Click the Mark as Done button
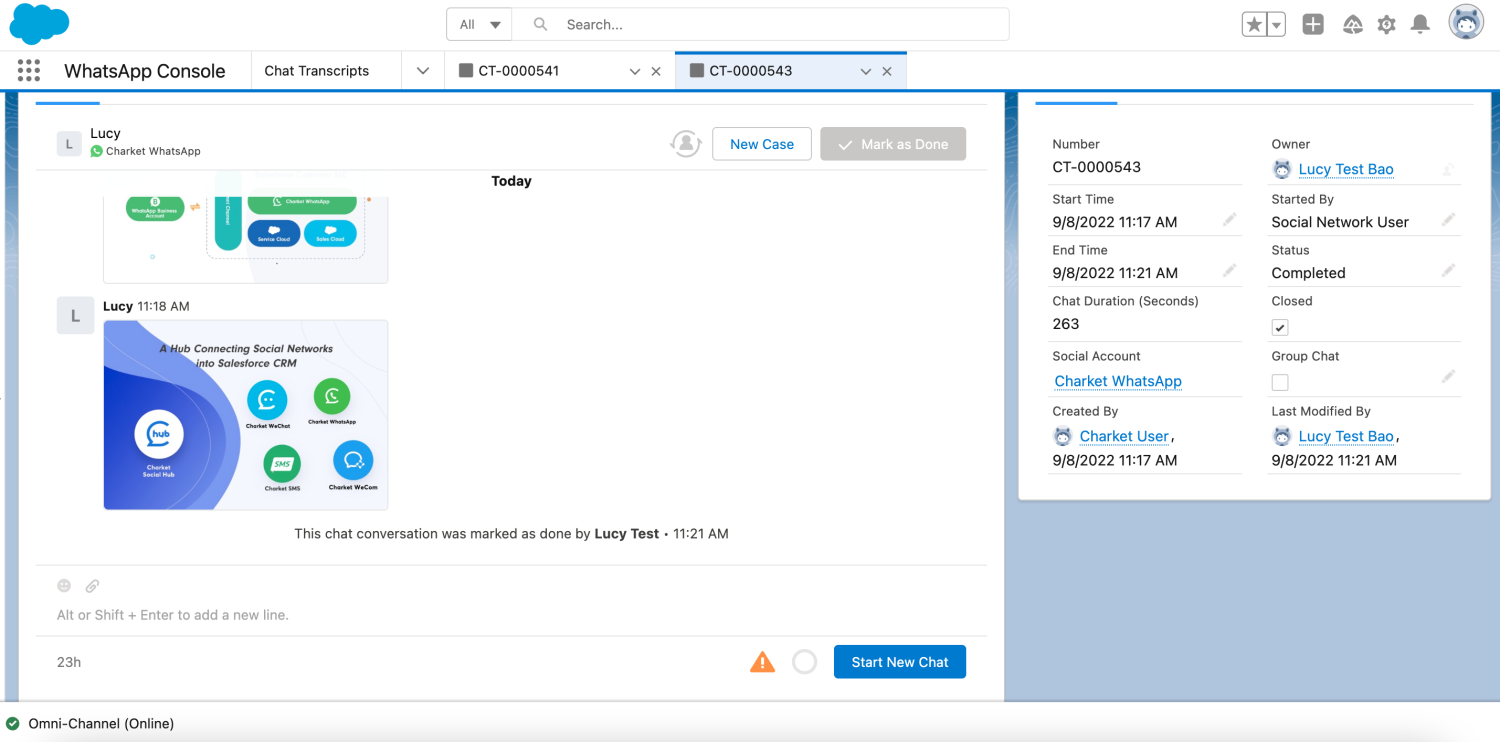 pos(893,144)
